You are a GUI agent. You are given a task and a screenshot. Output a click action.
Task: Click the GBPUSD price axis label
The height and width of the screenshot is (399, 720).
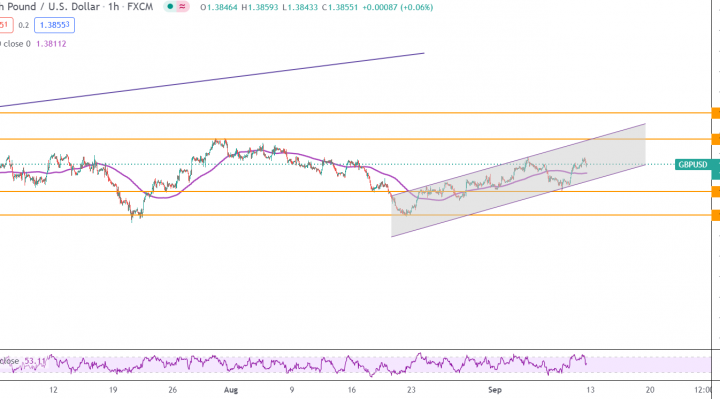click(x=693, y=164)
